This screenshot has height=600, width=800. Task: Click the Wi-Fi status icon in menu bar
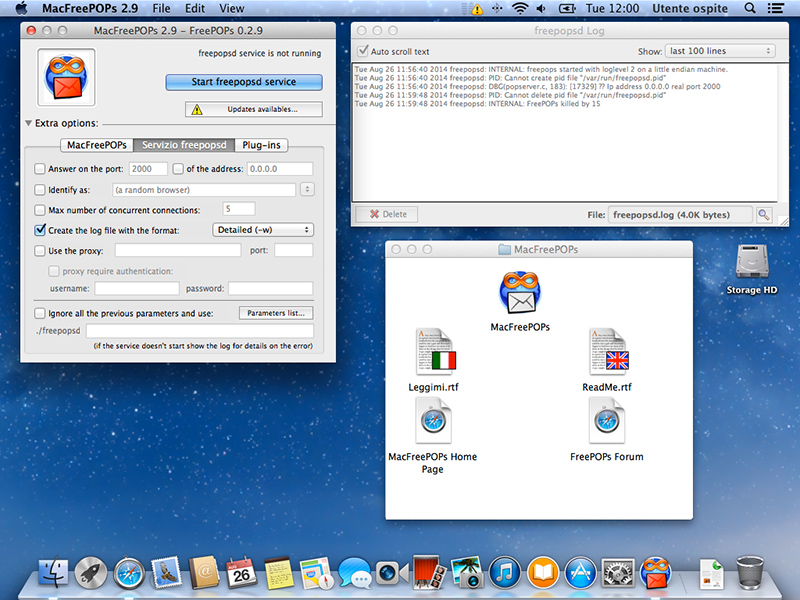click(x=519, y=8)
